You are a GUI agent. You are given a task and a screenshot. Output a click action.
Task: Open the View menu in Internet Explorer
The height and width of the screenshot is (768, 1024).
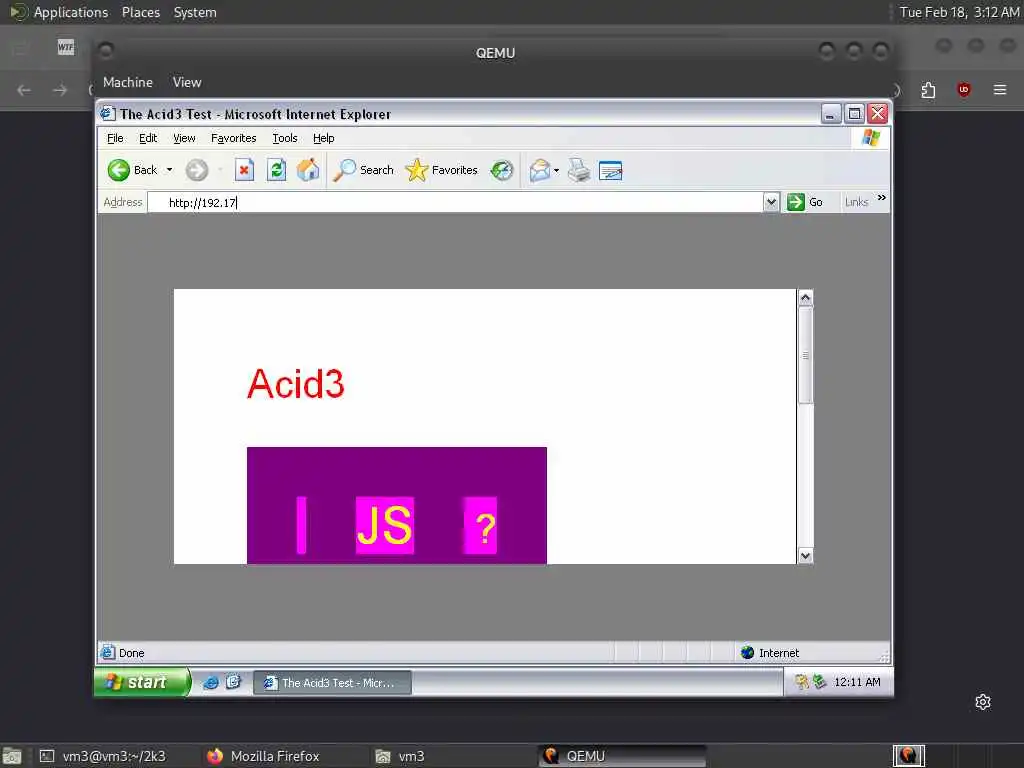click(x=184, y=138)
